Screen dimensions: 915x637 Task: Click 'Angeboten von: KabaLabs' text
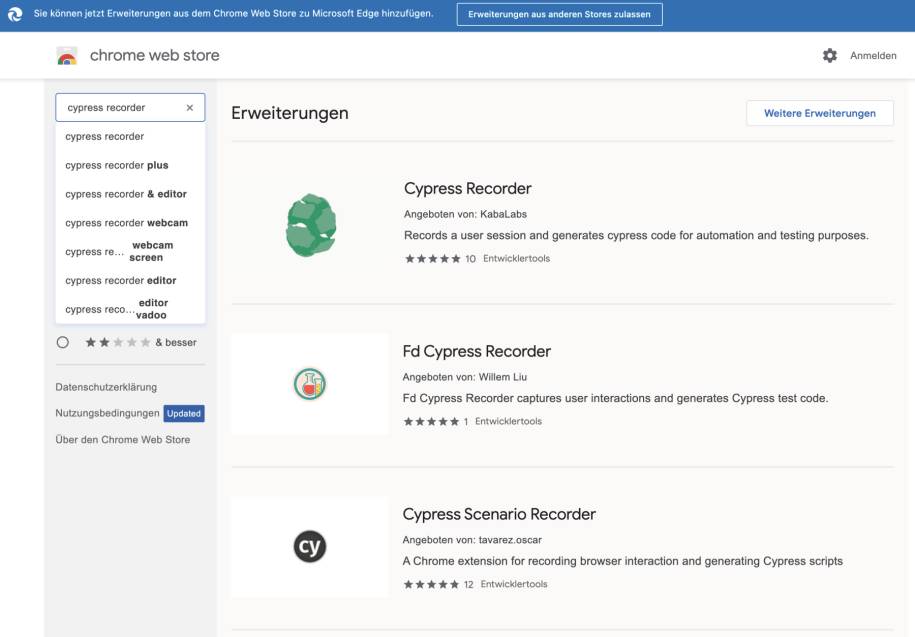pyautogui.click(x=465, y=215)
